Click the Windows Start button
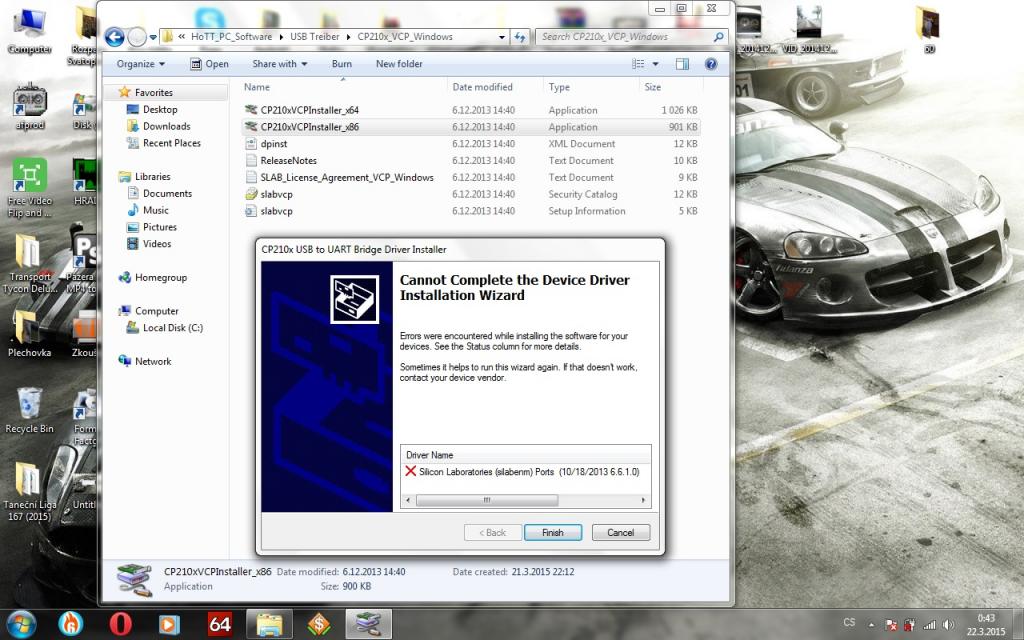This screenshot has height=640, width=1024. [20, 624]
